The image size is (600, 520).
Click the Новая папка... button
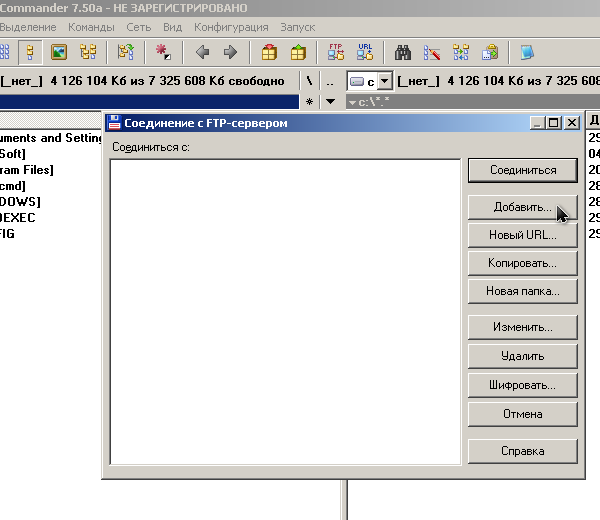point(522,291)
